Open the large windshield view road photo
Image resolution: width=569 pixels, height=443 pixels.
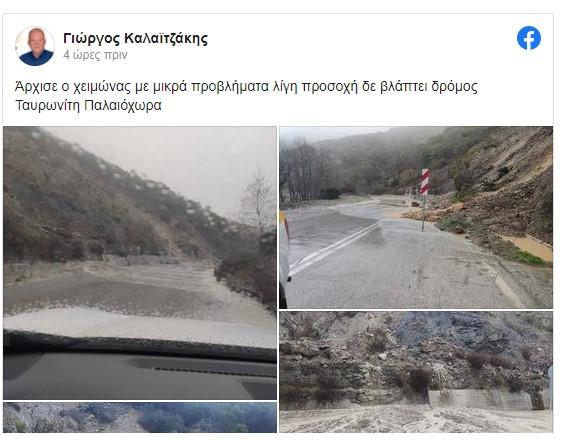pyautogui.click(x=140, y=263)
